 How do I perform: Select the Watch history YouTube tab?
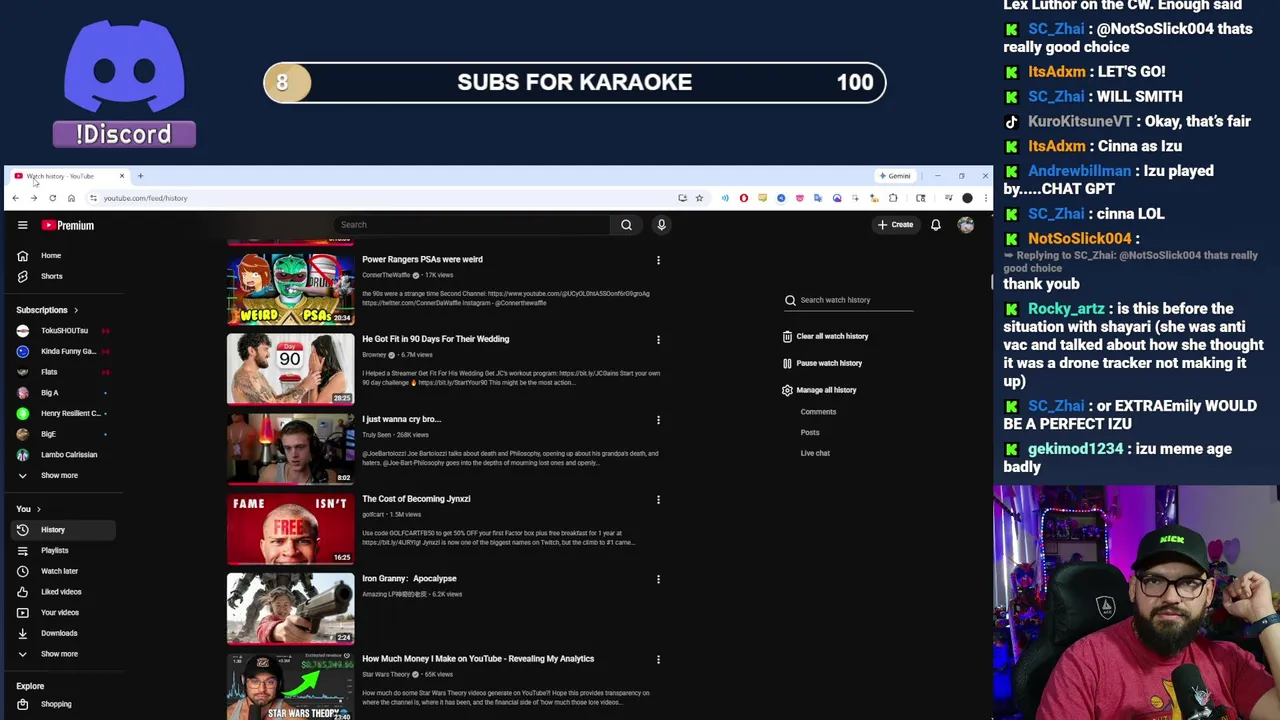pyautogui.click(x=68, y=176)
